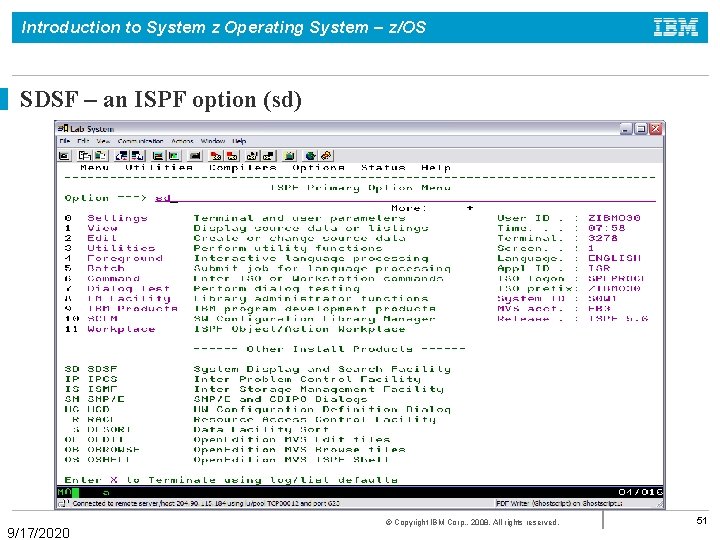Click the second red macro toolbar icon
The image size is (720, 540).
[x=232, y=156]
